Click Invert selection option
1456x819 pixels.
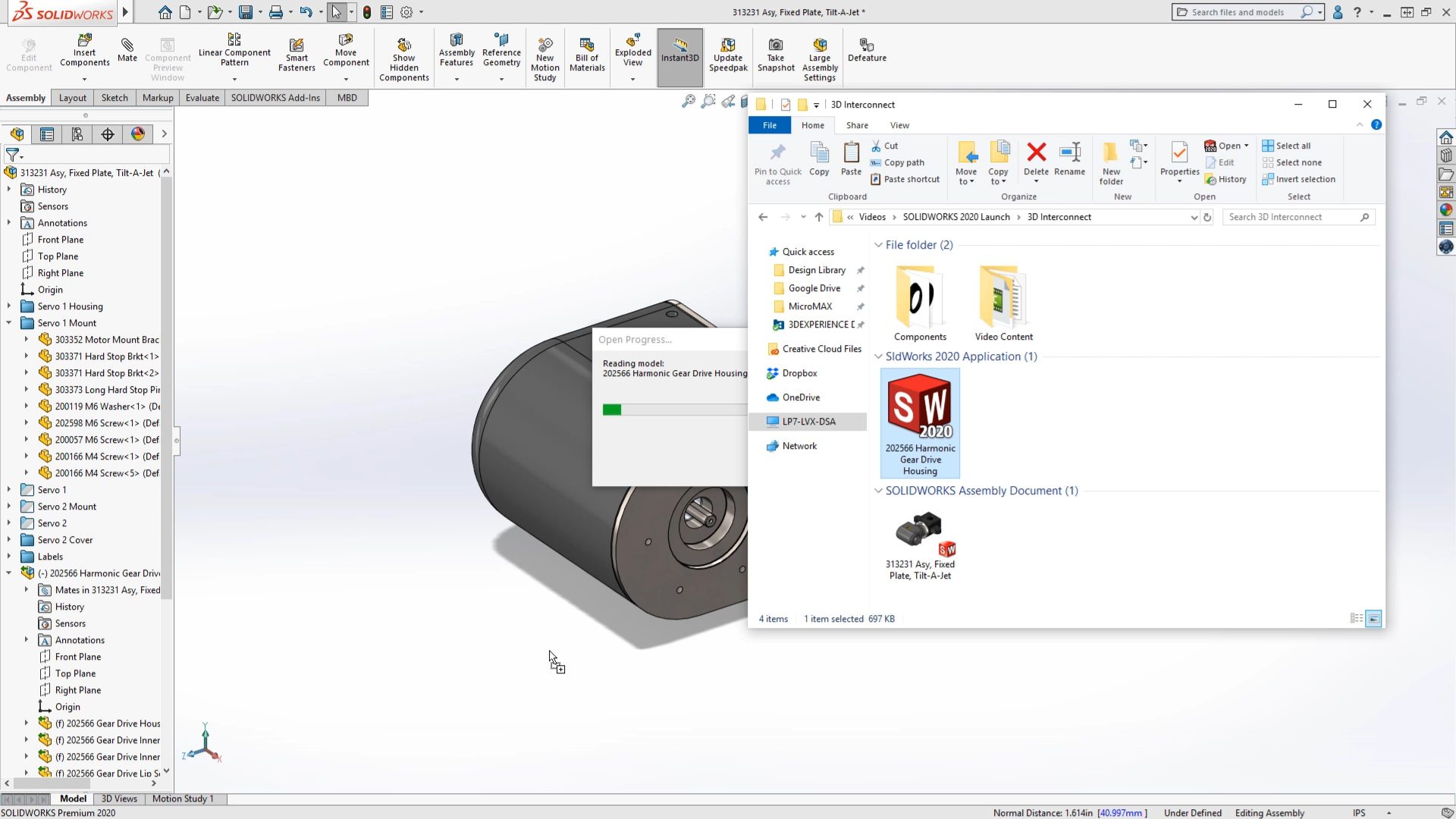[1298, 179]
